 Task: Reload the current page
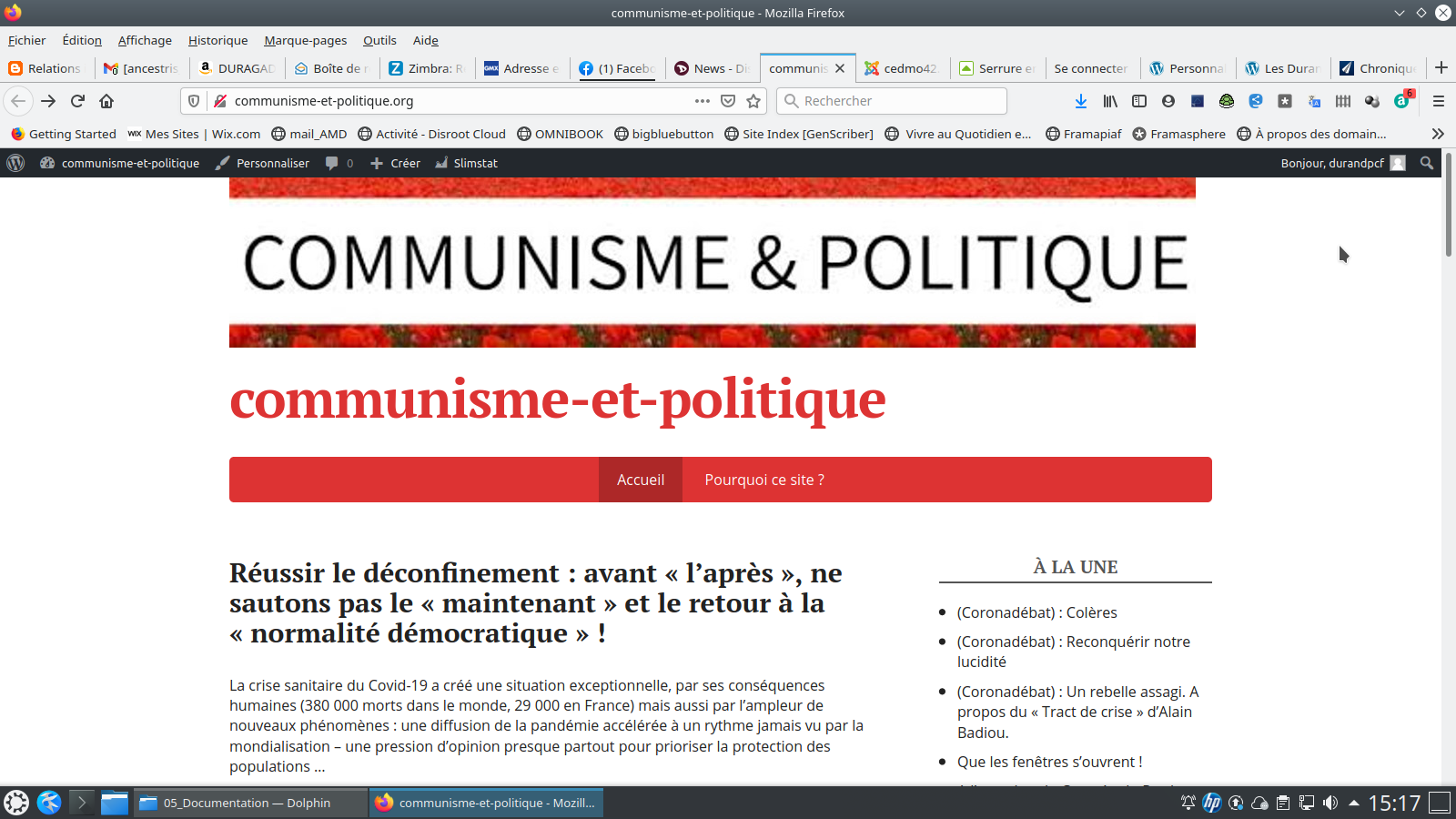click(77, 101)
